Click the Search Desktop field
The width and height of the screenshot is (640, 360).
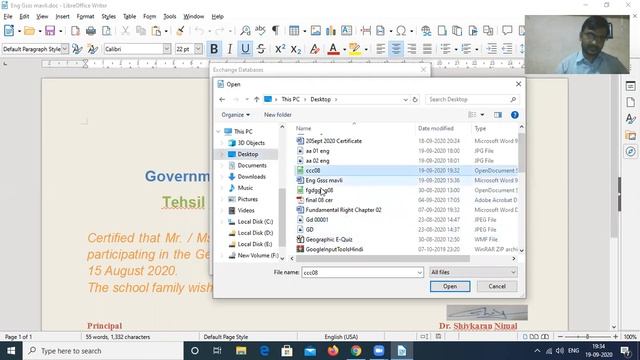472,99
